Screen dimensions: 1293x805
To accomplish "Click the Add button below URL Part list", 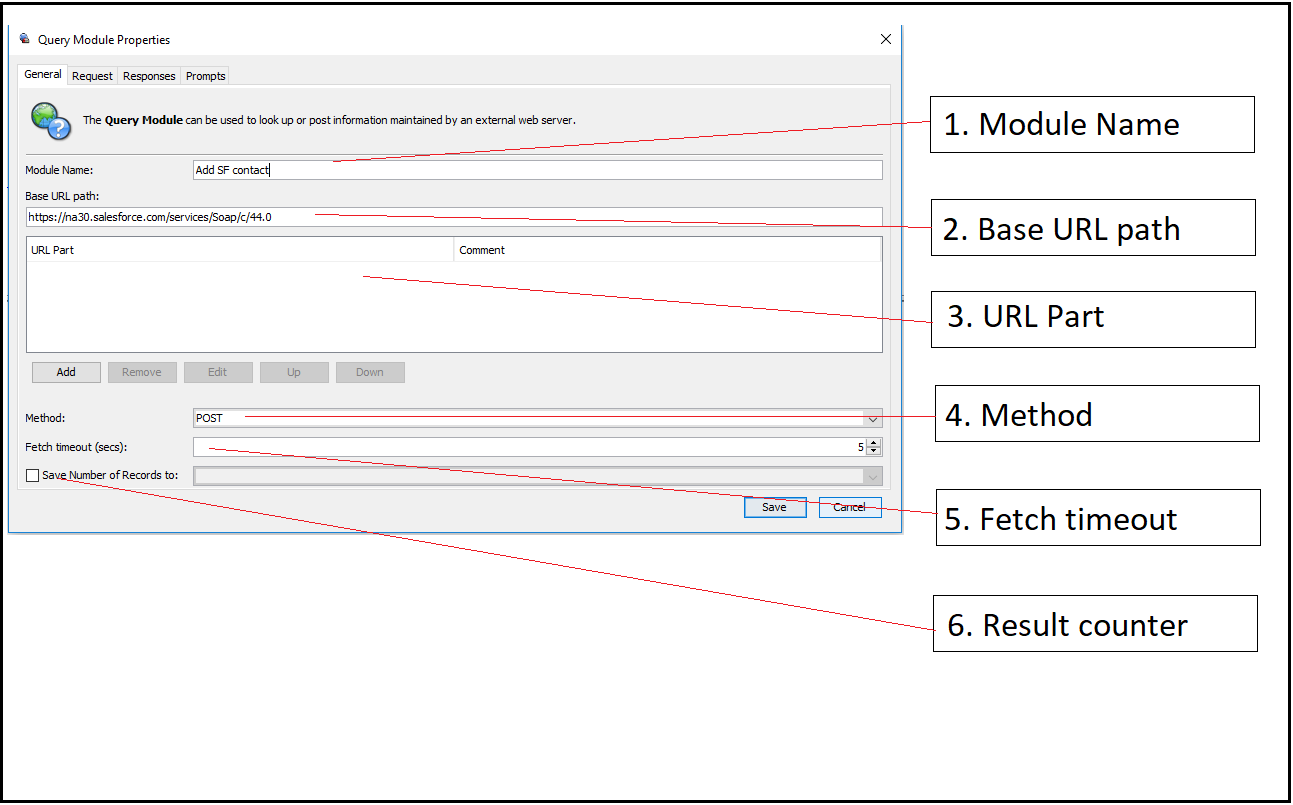I will pos(65,372).
